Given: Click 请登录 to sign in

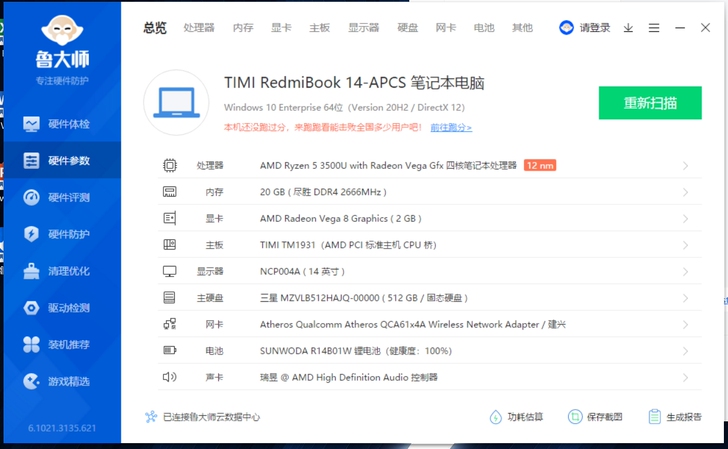Looking at the screenshot, I should (595, 28).
